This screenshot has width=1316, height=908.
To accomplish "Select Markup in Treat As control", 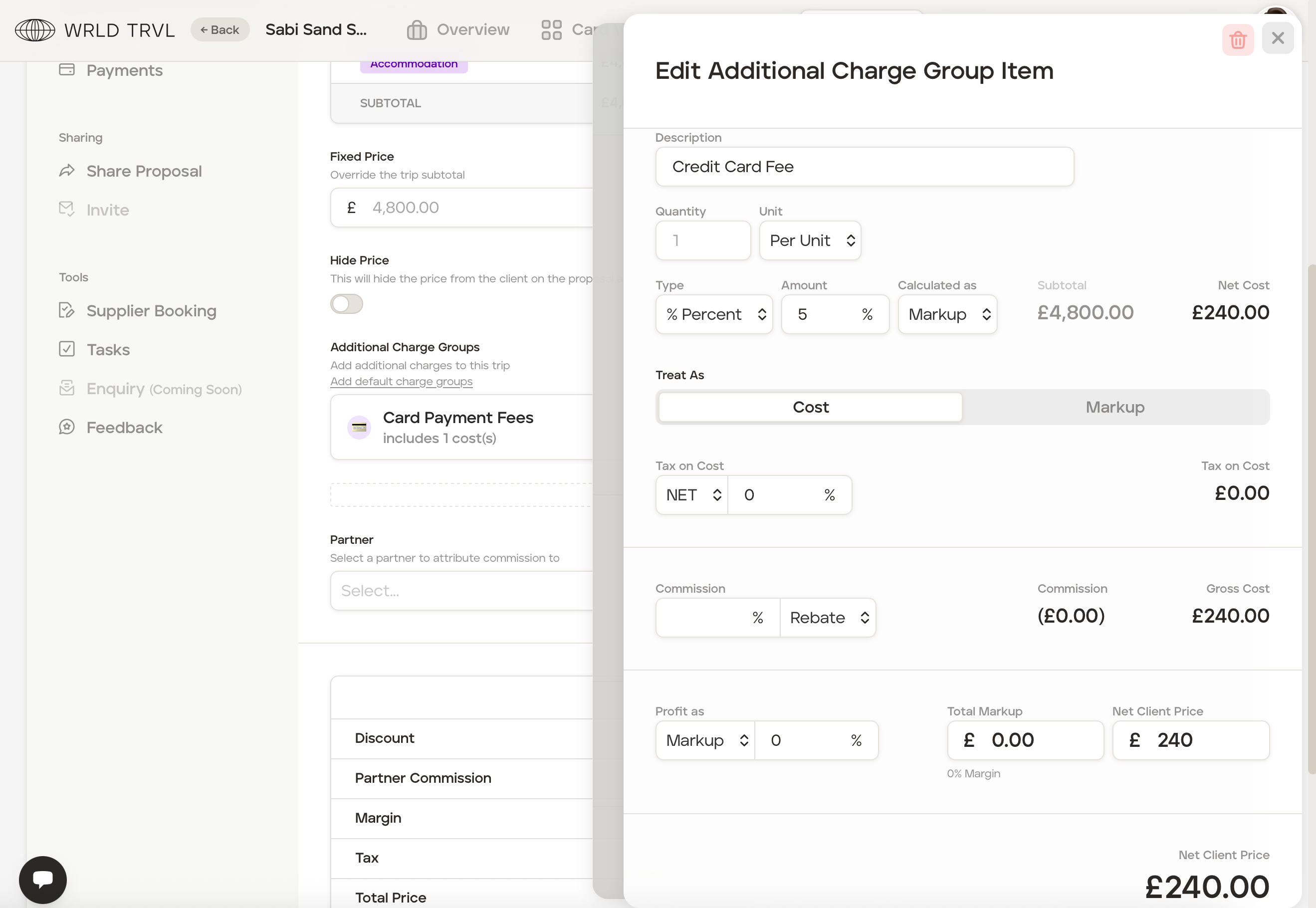I will tap(1114, 407).
